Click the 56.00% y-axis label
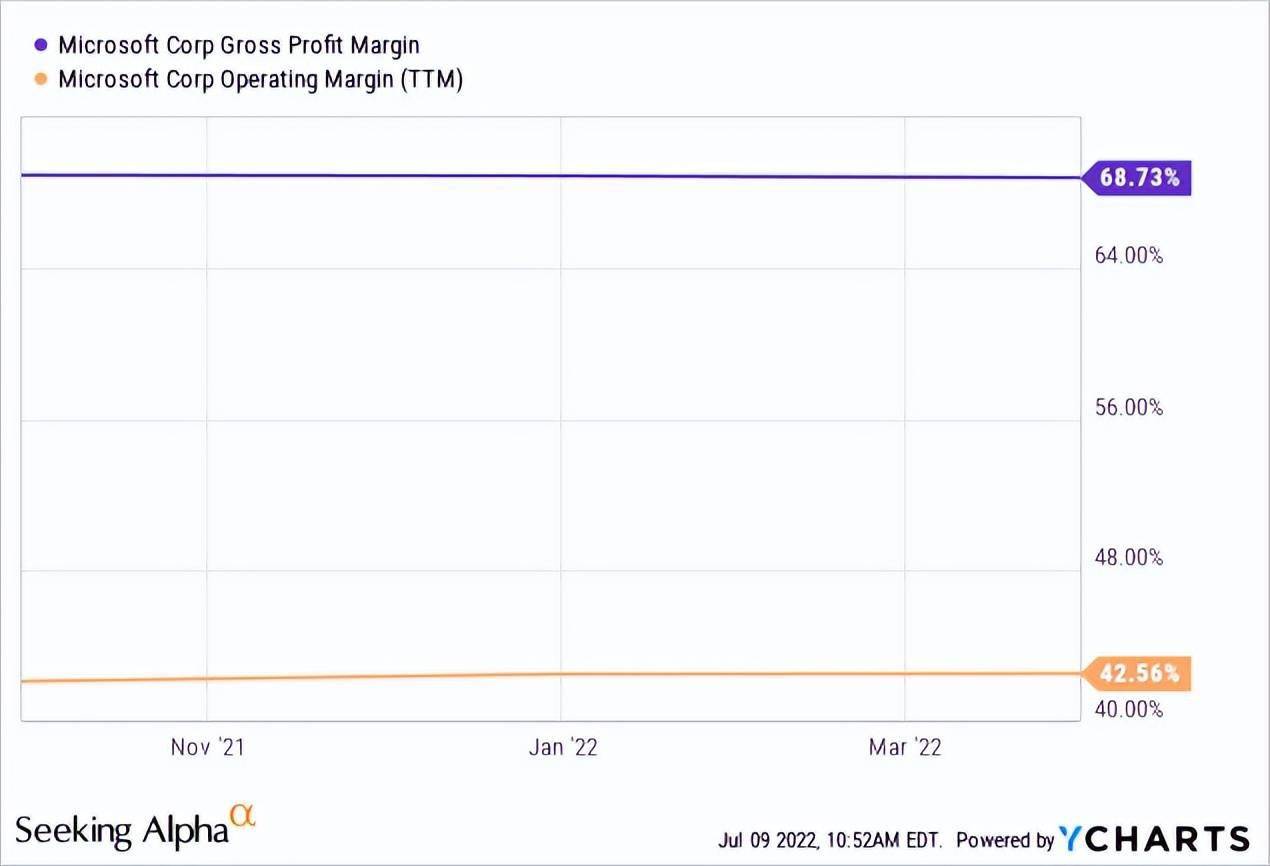This screenshot has width=1270, height=866. click(1129, 407)
